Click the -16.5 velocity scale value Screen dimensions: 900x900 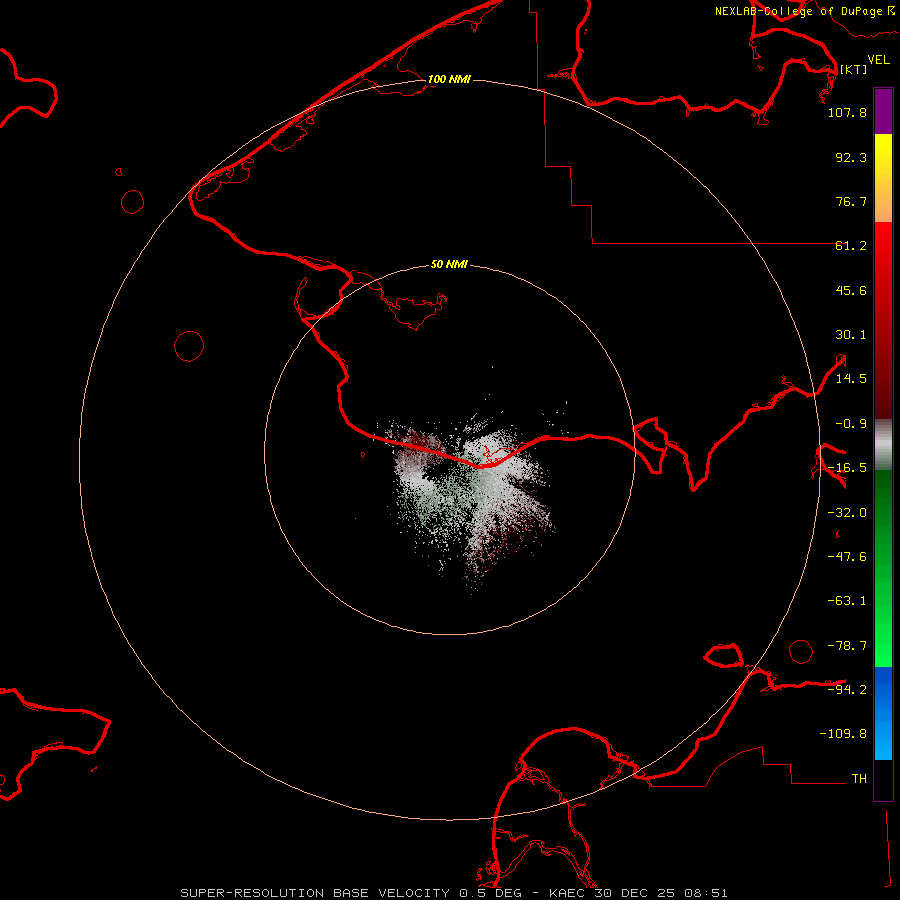pos(847,468)
